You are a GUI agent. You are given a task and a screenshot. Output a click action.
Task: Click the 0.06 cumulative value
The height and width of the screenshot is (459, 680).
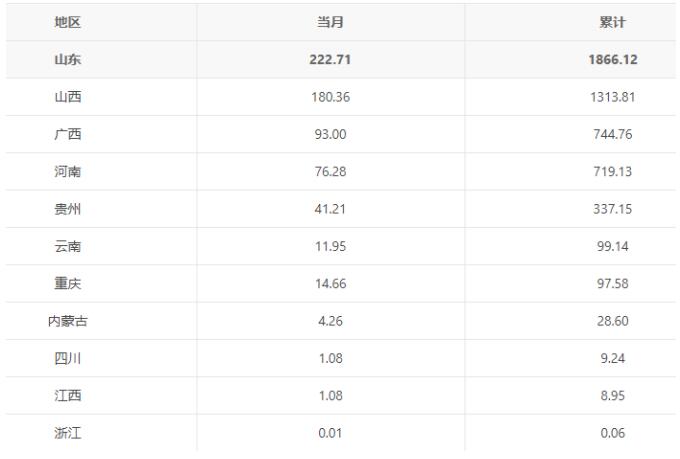[x=612, y=433]
